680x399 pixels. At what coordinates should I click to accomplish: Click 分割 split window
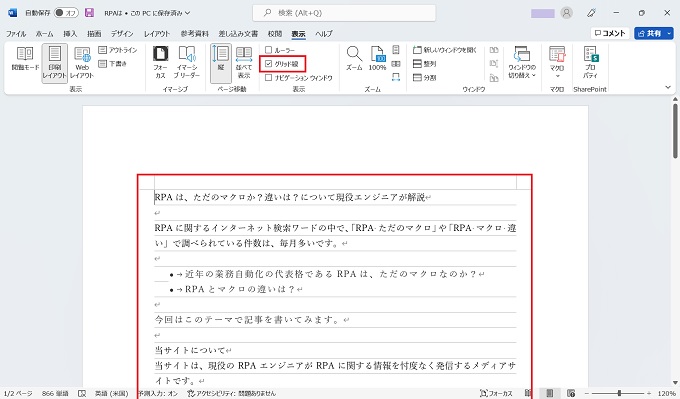(425, 78)
